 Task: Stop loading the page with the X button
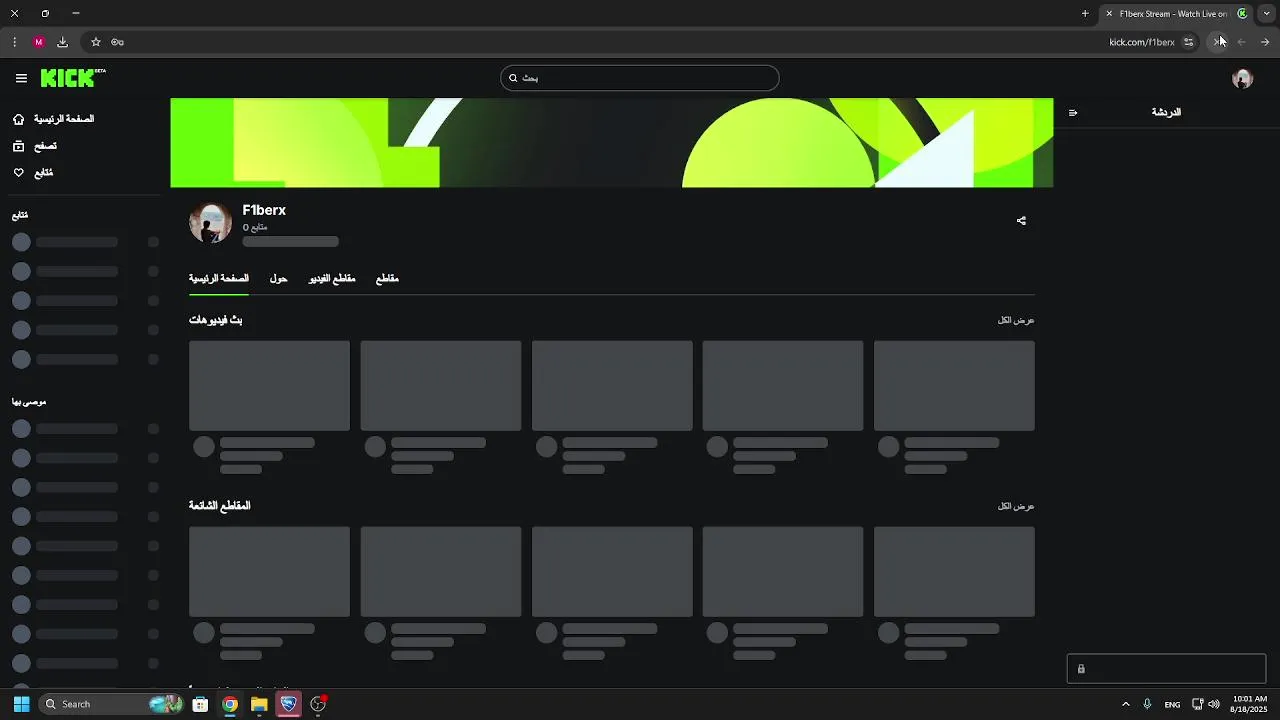click(1217, 42)
